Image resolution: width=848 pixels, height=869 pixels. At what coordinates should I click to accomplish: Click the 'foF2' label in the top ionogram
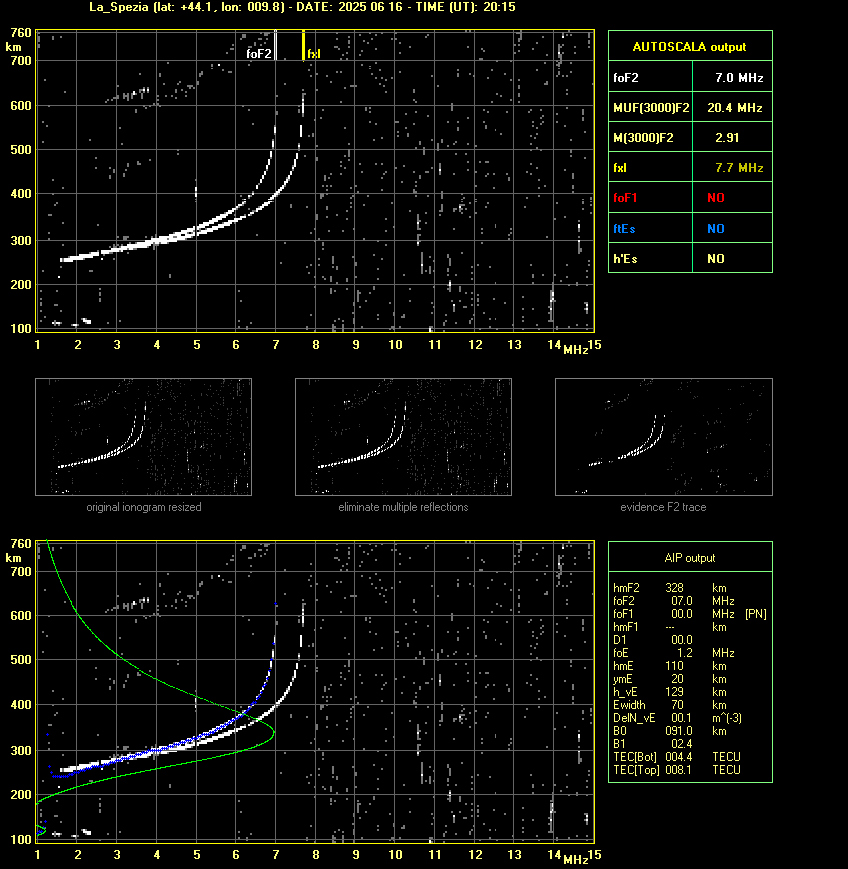pyautogui.click(x=259, y=54)
